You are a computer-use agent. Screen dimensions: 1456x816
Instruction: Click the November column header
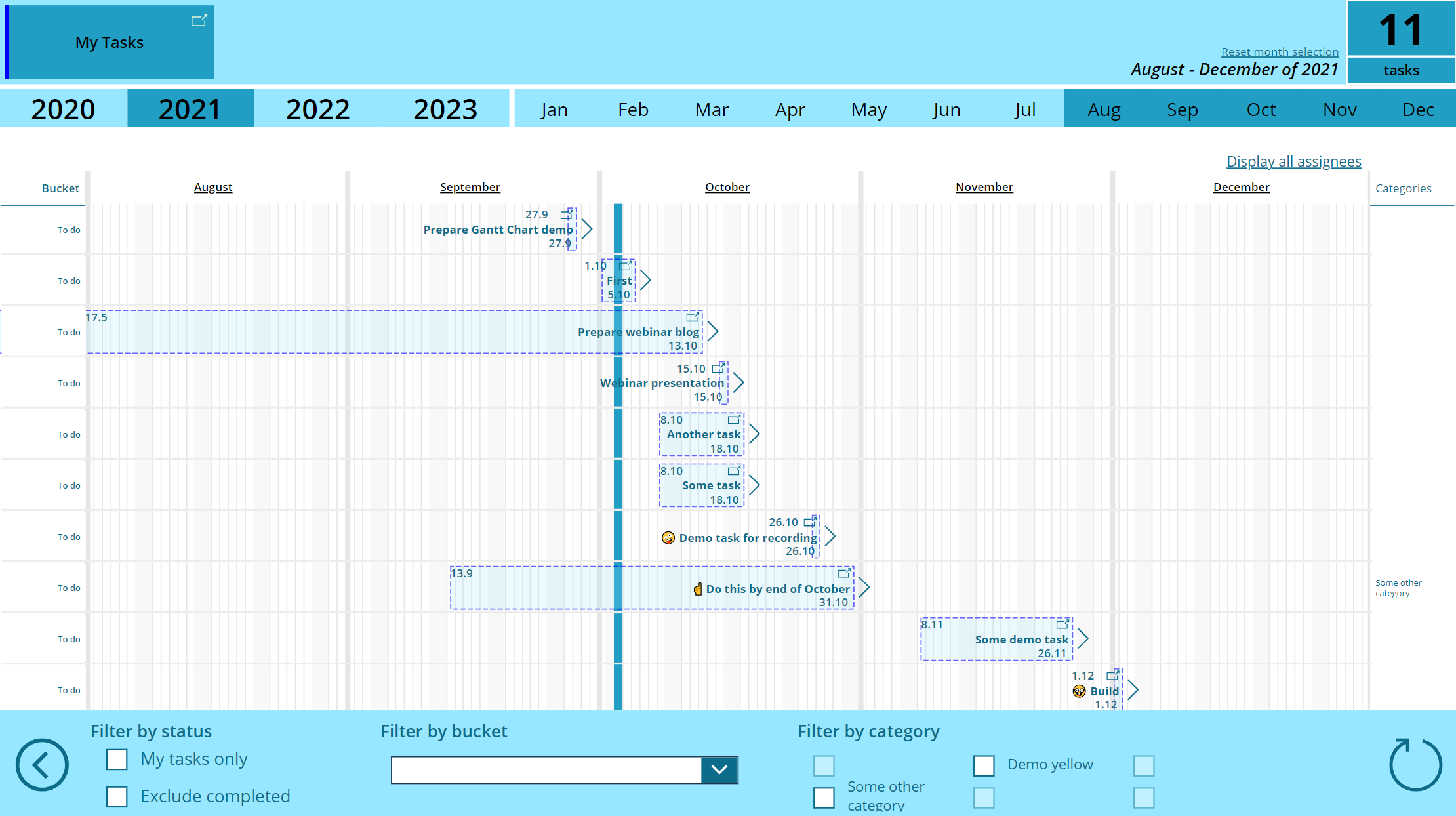[984, 187]
